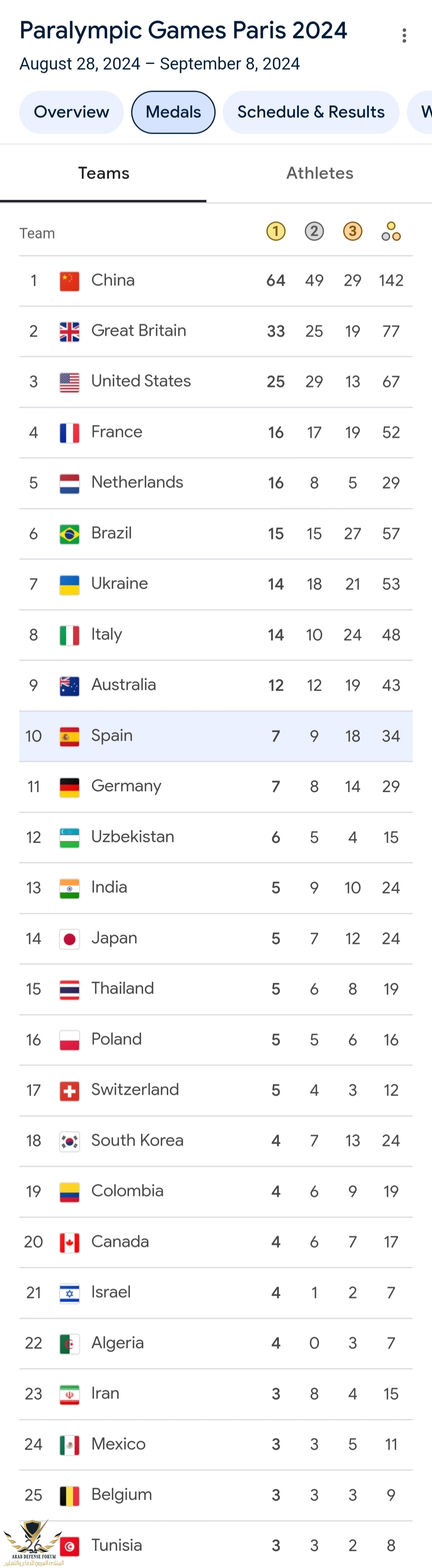
Task: Click the silver medal column icon
Action: [x=314, y=231]
